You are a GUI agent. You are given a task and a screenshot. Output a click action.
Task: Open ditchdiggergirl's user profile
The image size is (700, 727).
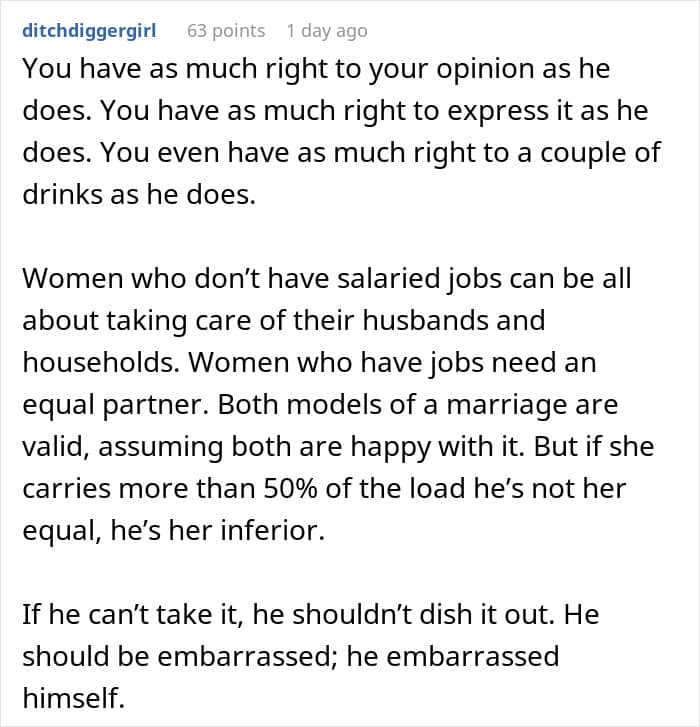89,31
